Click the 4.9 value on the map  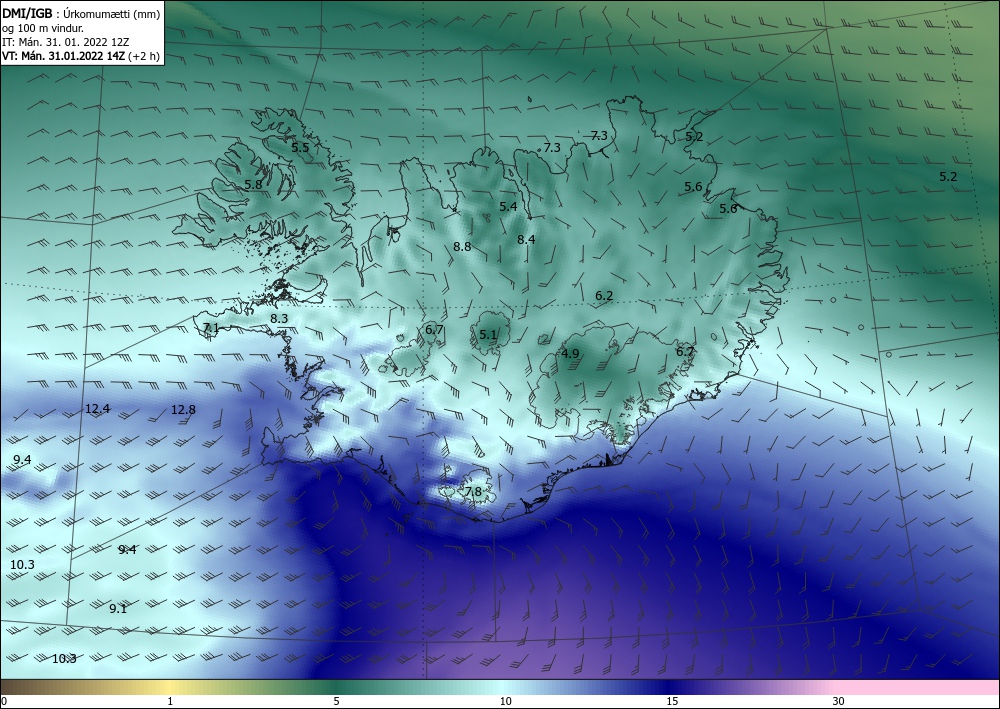(570, 353)
